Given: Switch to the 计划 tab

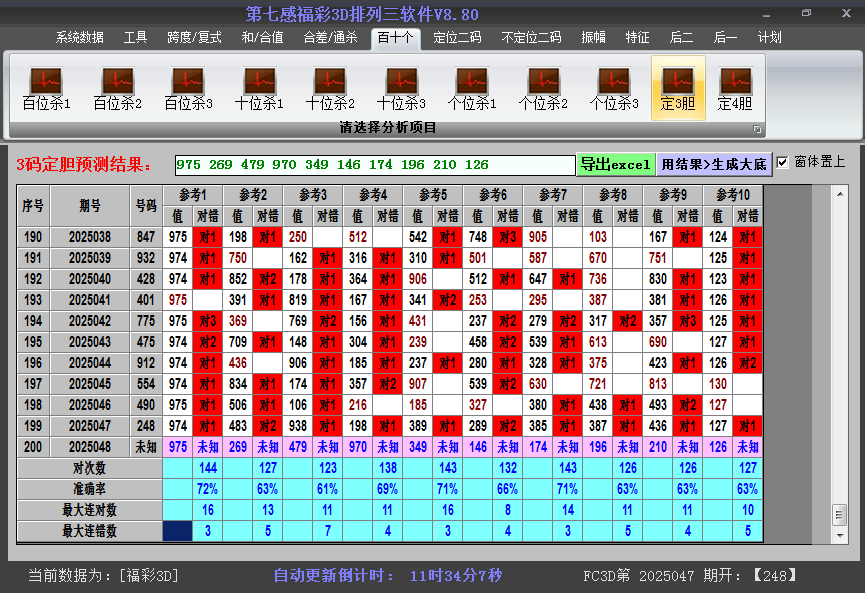Looking at the screenshot, I should pos(769,38).
